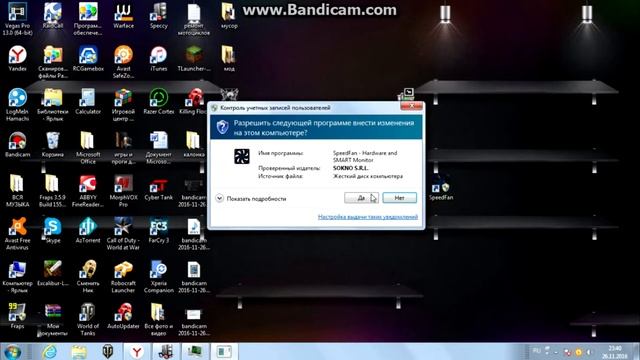Select the Мои документы desktop icon

53,319
